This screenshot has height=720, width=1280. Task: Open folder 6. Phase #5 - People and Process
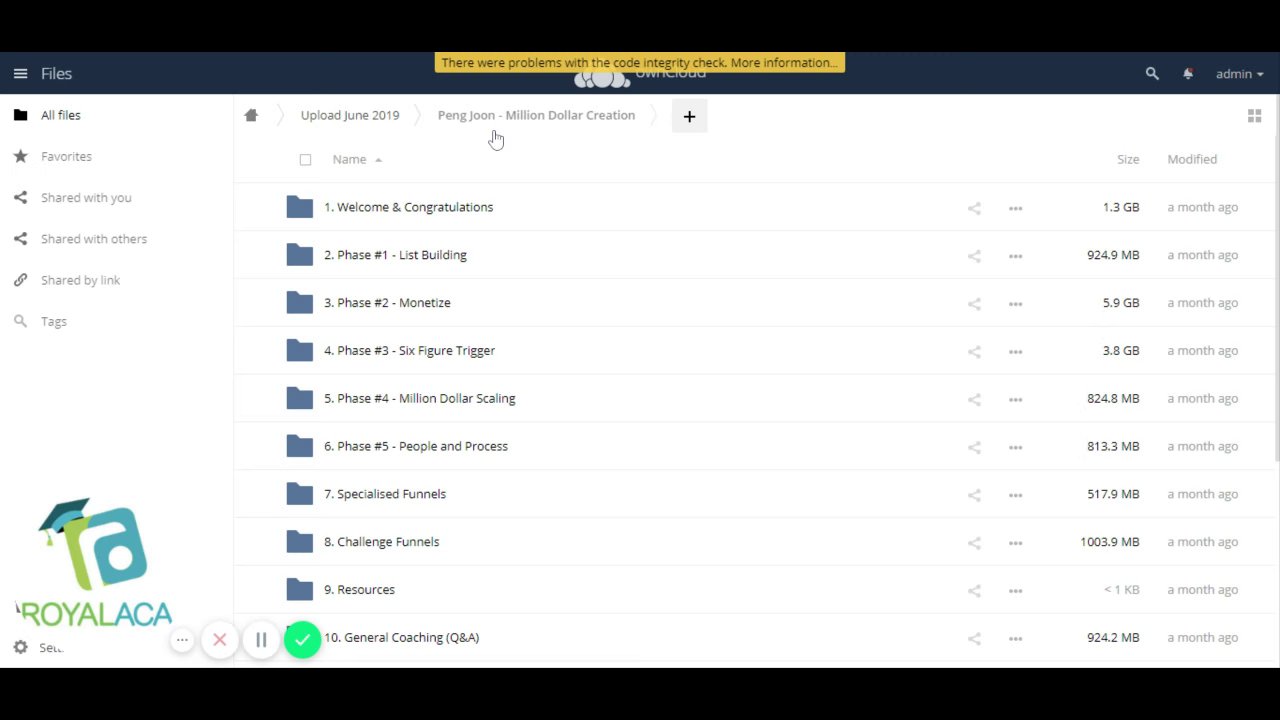click(416, 446)
